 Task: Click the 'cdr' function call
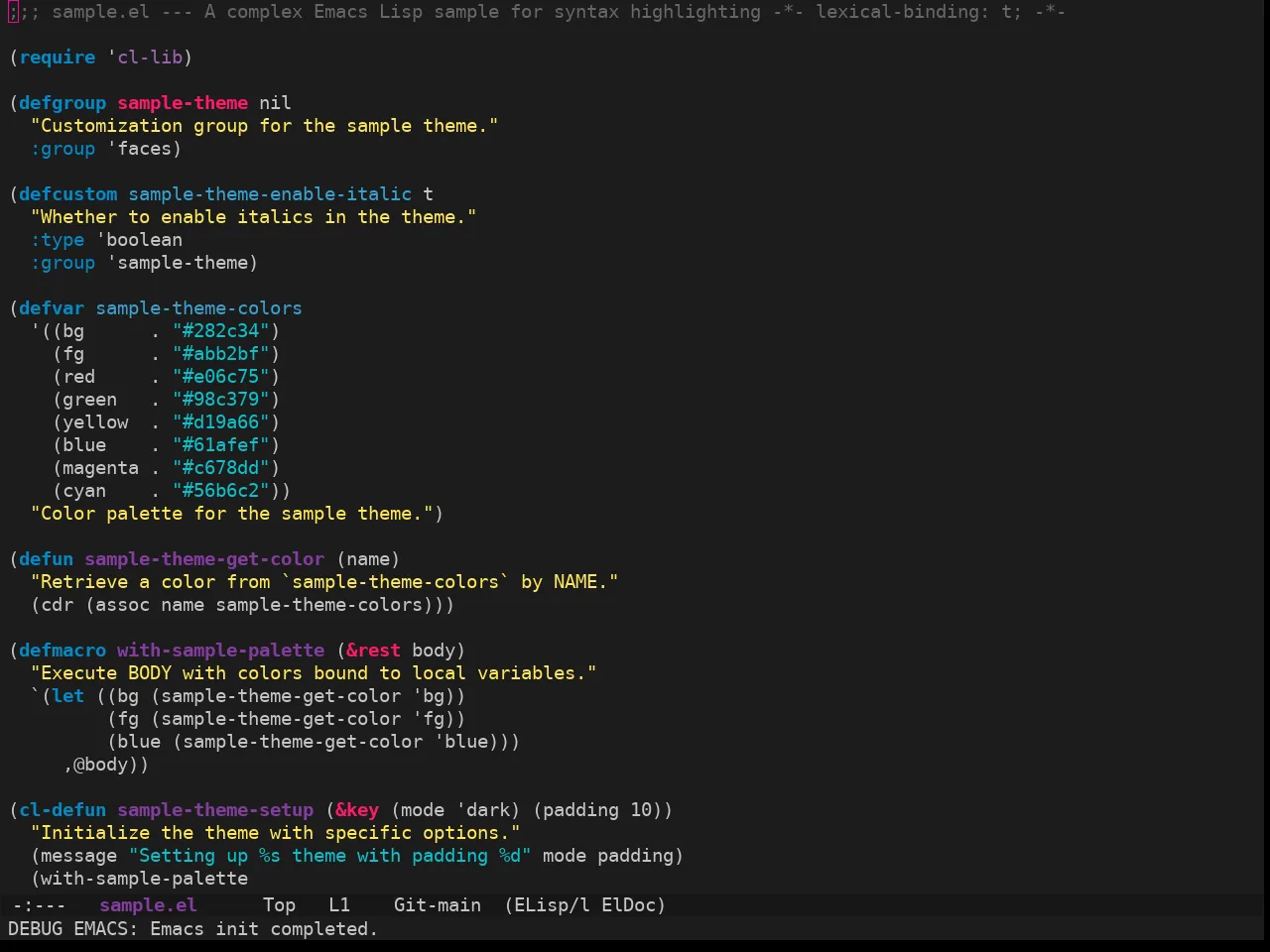click(x=58, y=605)
